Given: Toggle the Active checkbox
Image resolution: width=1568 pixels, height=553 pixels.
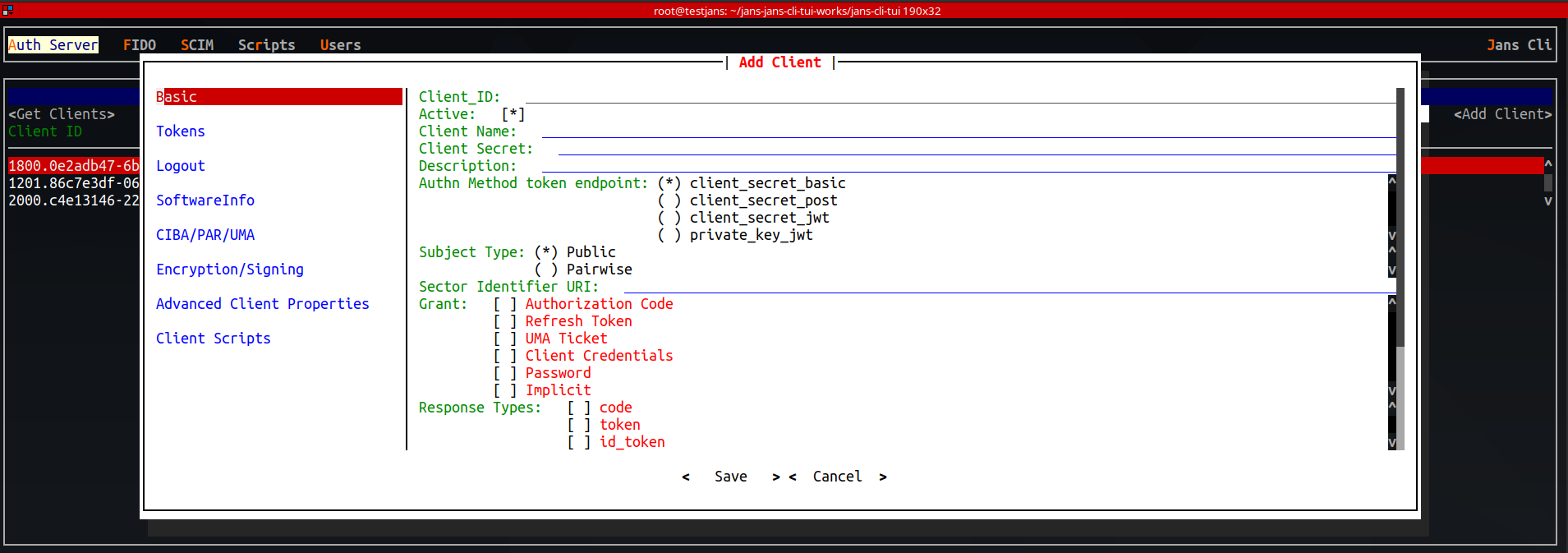Looking at the screenshot, I should coord(513,114).
